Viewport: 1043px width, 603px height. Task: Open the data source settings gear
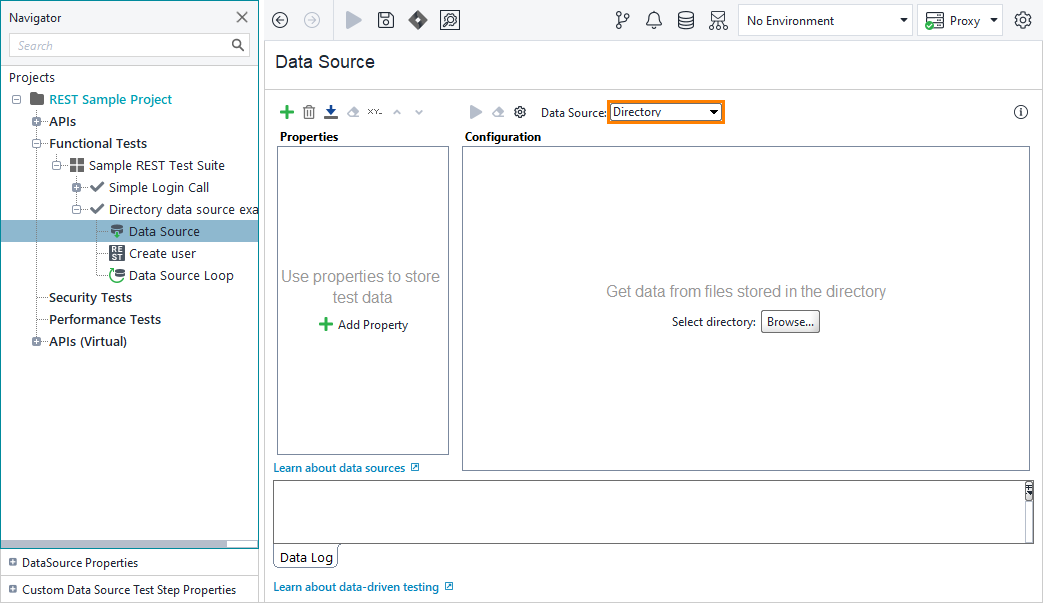[519, 111]
